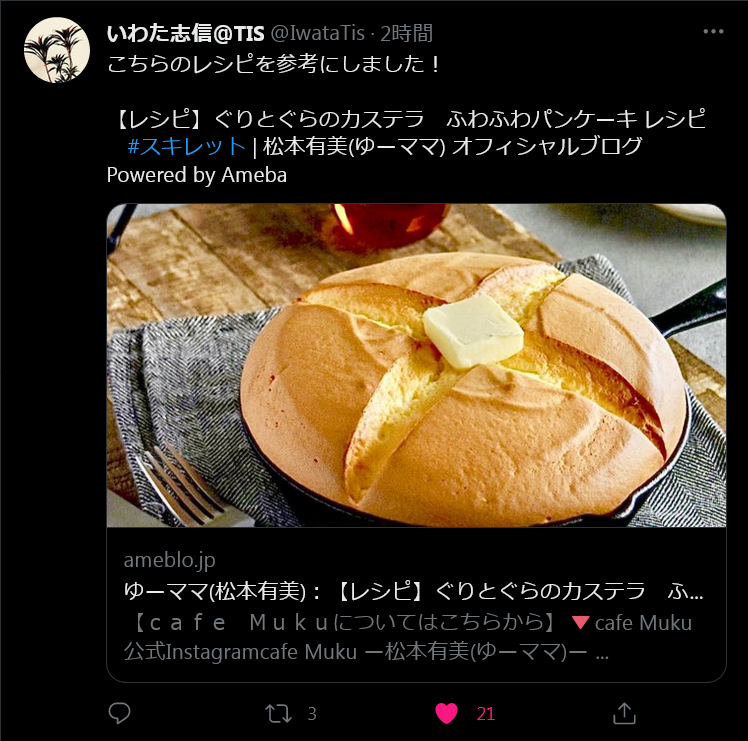This screenshot has height=741, width=748.
Task: Open the #スキレット hashtag link
Action: (187, 146)
